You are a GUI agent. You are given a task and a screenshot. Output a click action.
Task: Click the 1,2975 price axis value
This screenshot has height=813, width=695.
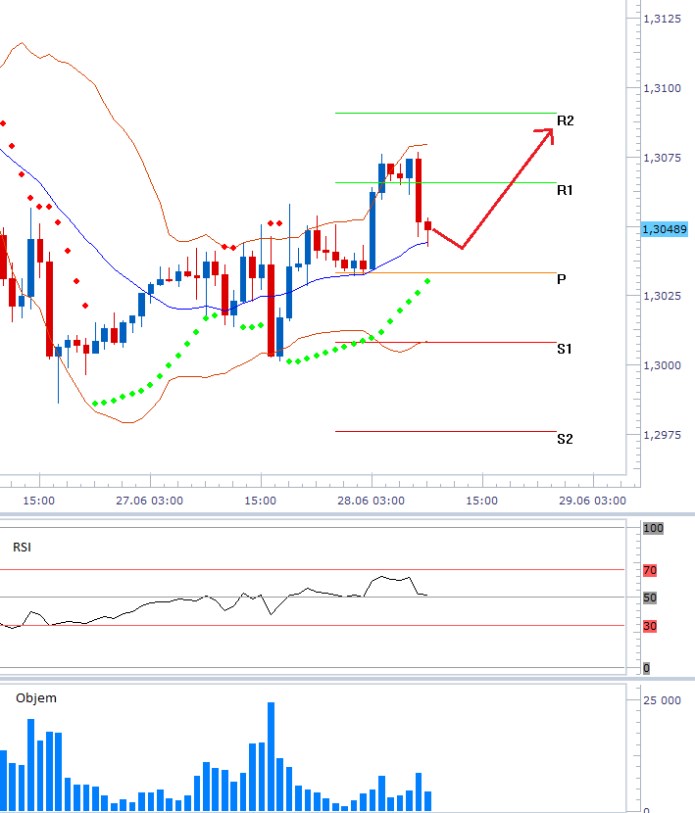point(662,435)
